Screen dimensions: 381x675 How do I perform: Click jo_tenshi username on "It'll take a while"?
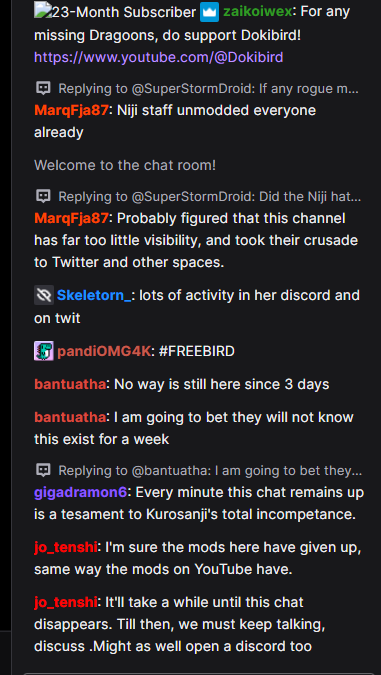tap(65, 602)
